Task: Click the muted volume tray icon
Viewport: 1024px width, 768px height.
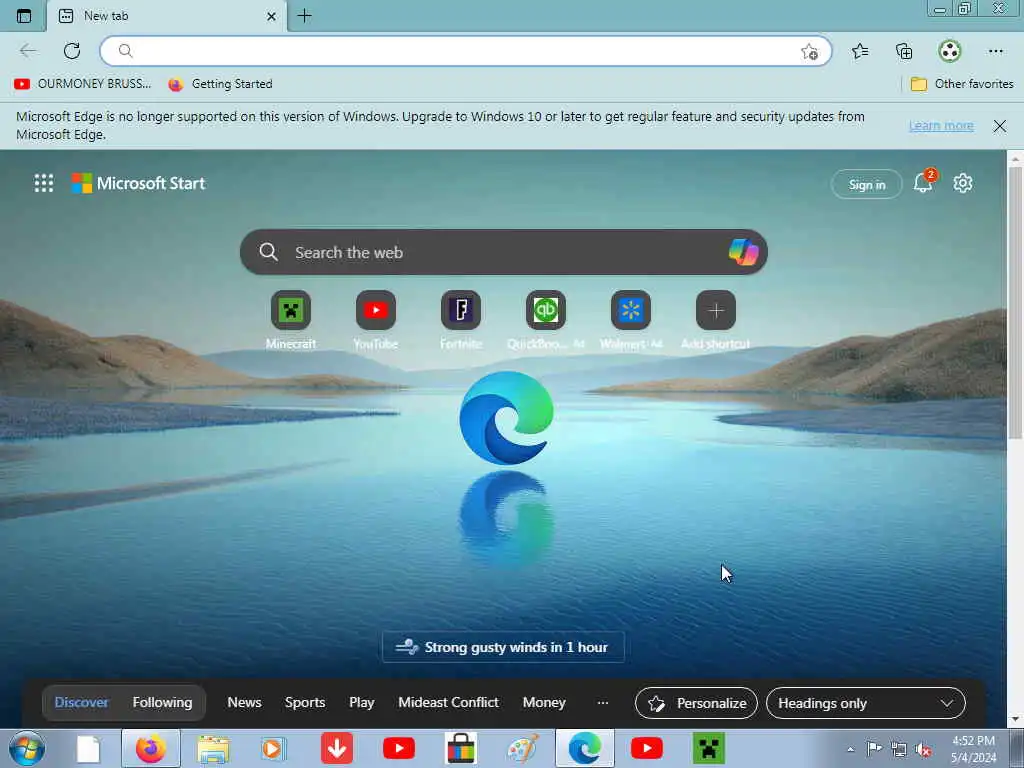Action: (923, 749)
